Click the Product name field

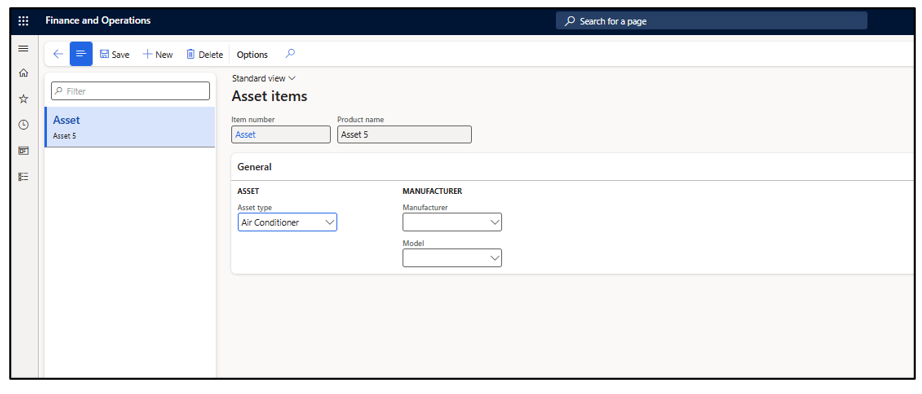point(405,135)
